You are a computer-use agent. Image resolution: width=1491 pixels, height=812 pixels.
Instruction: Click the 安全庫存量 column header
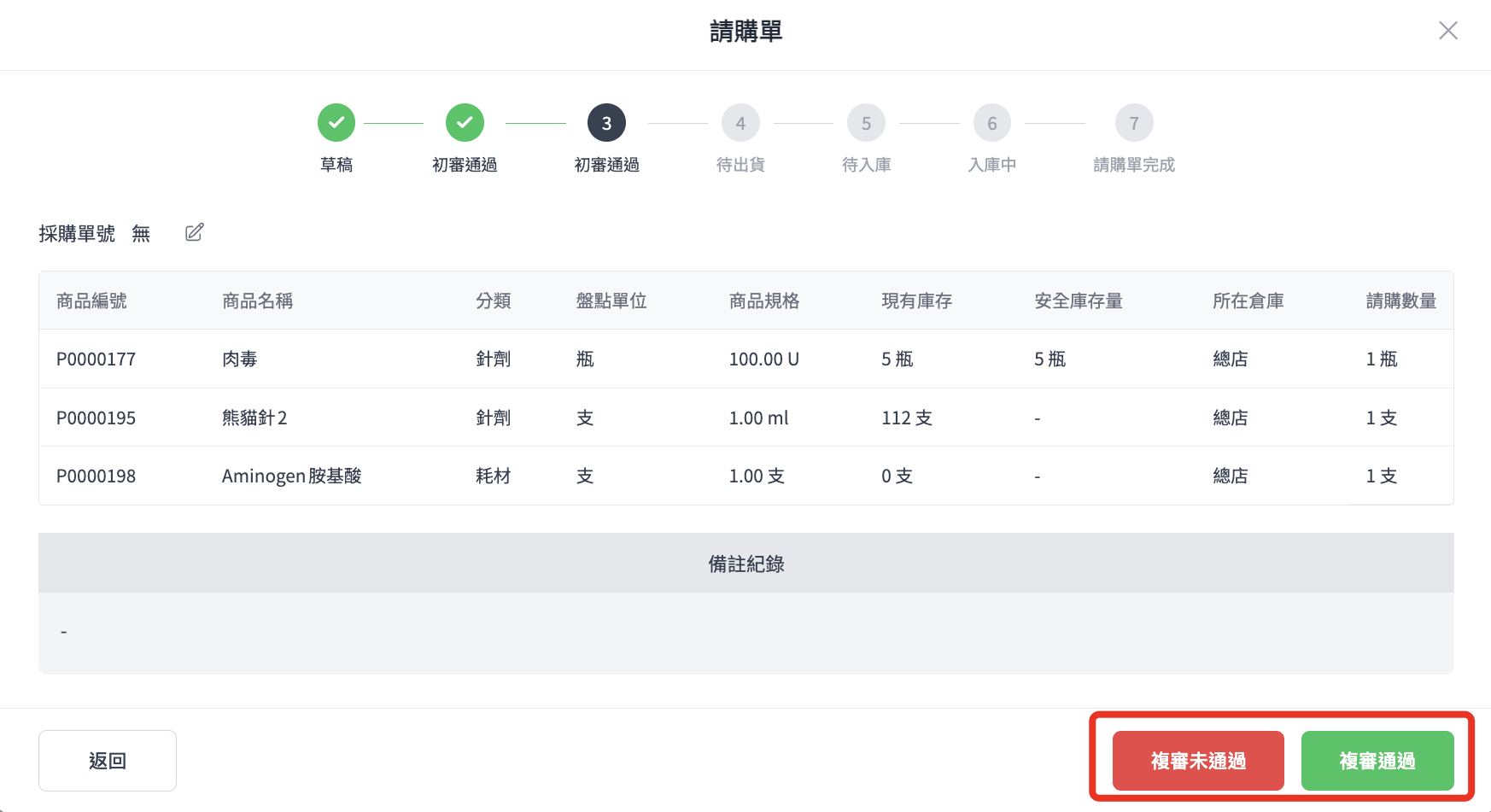click(1078, 301)
